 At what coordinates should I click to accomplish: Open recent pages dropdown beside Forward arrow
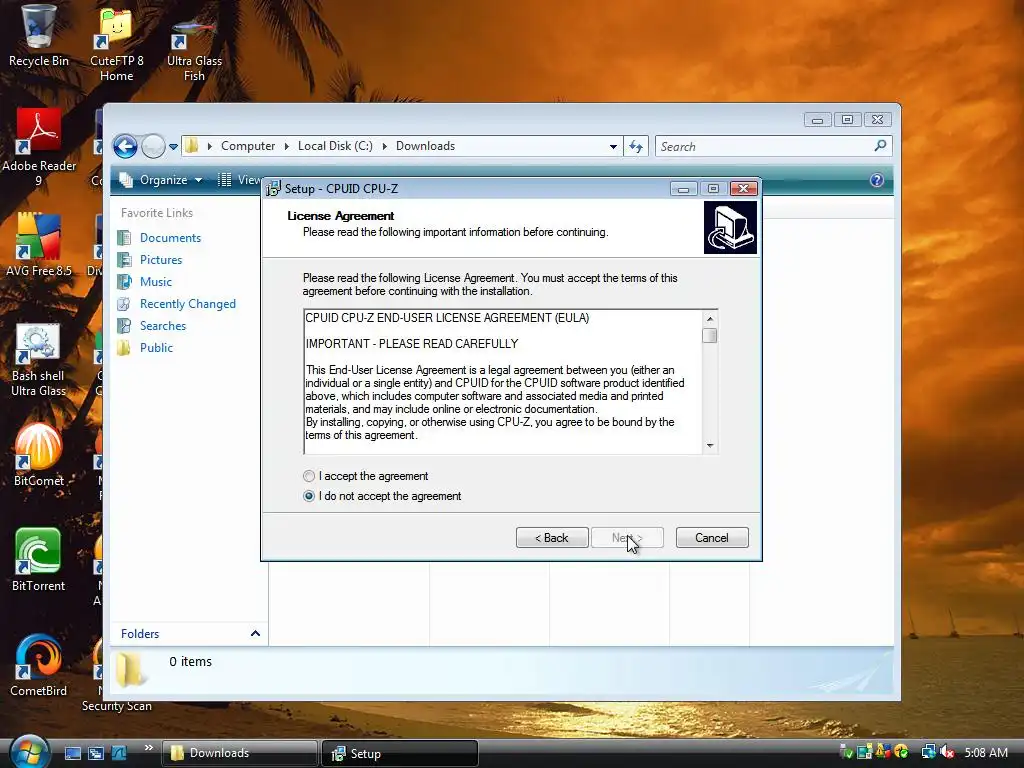point(173,147)
